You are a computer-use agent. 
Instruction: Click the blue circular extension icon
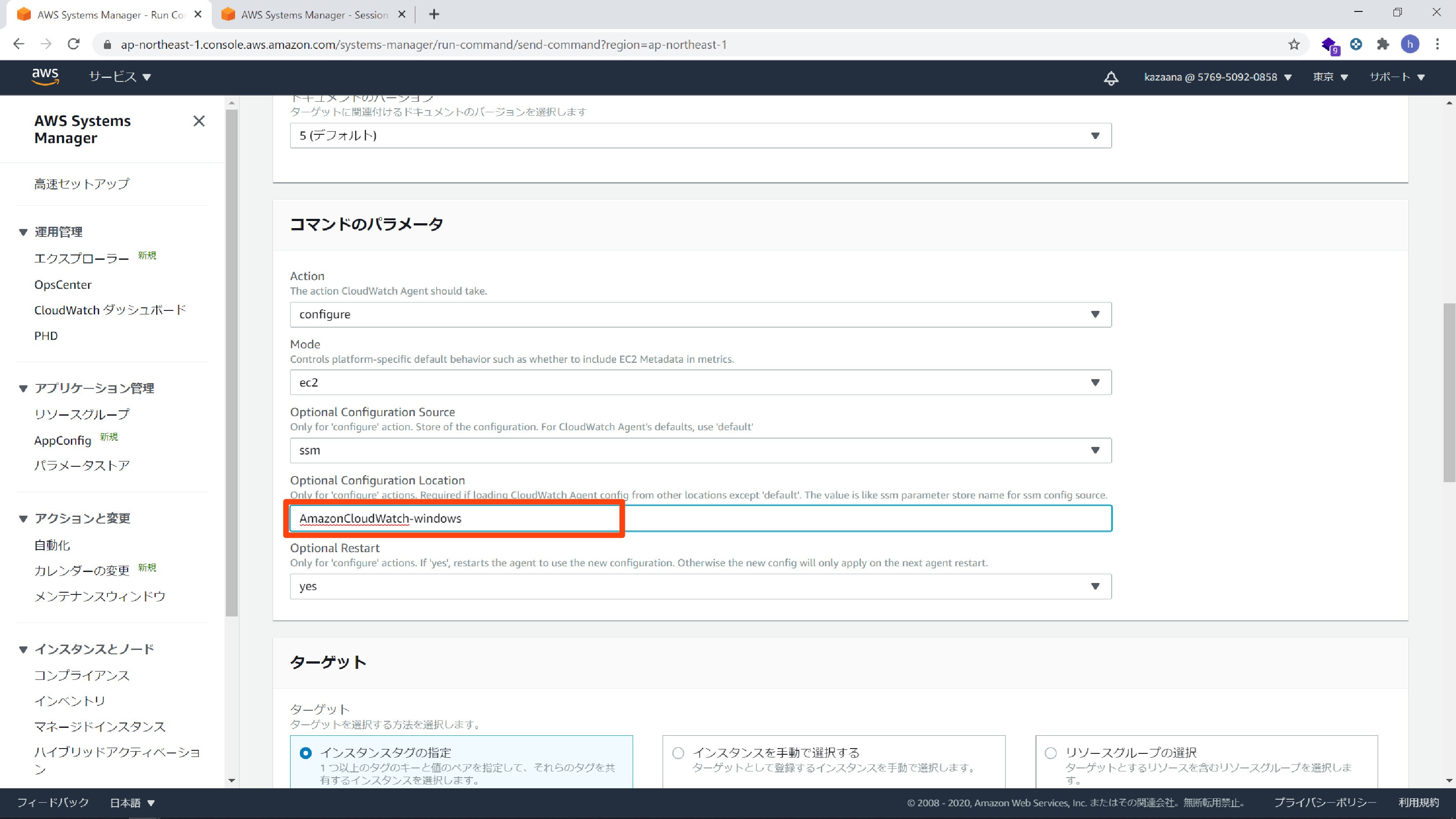(x=1356, y=44)
